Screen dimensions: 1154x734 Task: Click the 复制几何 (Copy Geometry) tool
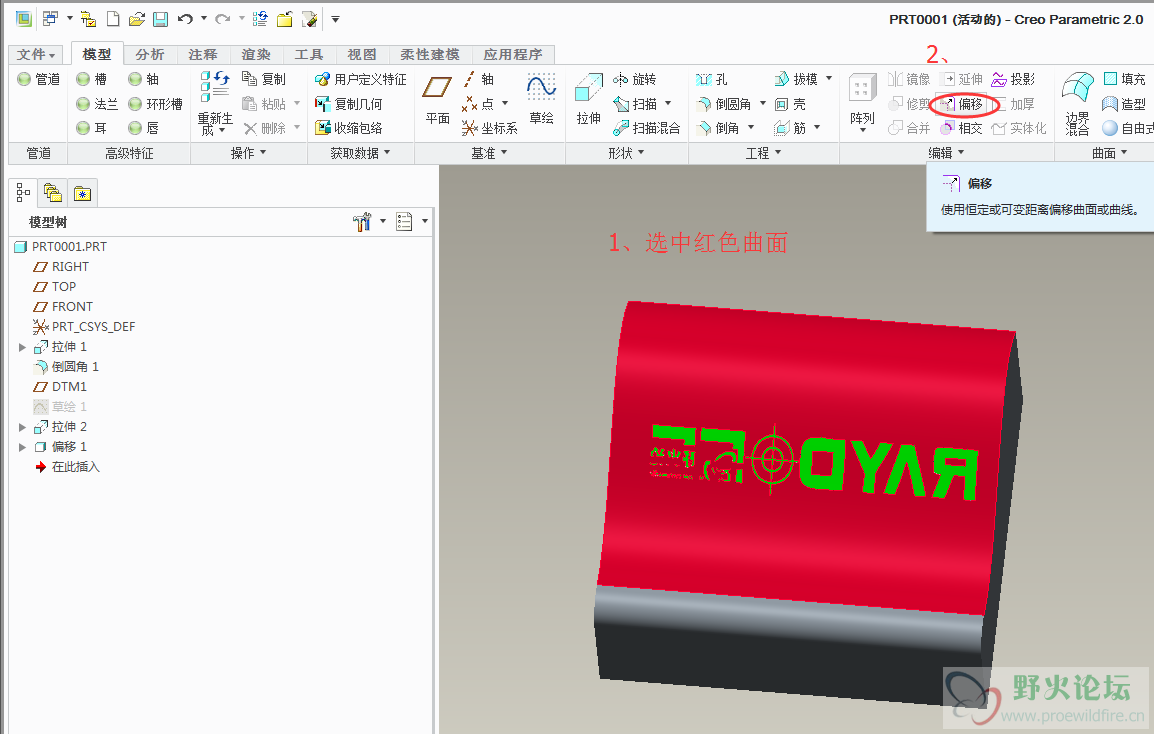tap(349, 104)
